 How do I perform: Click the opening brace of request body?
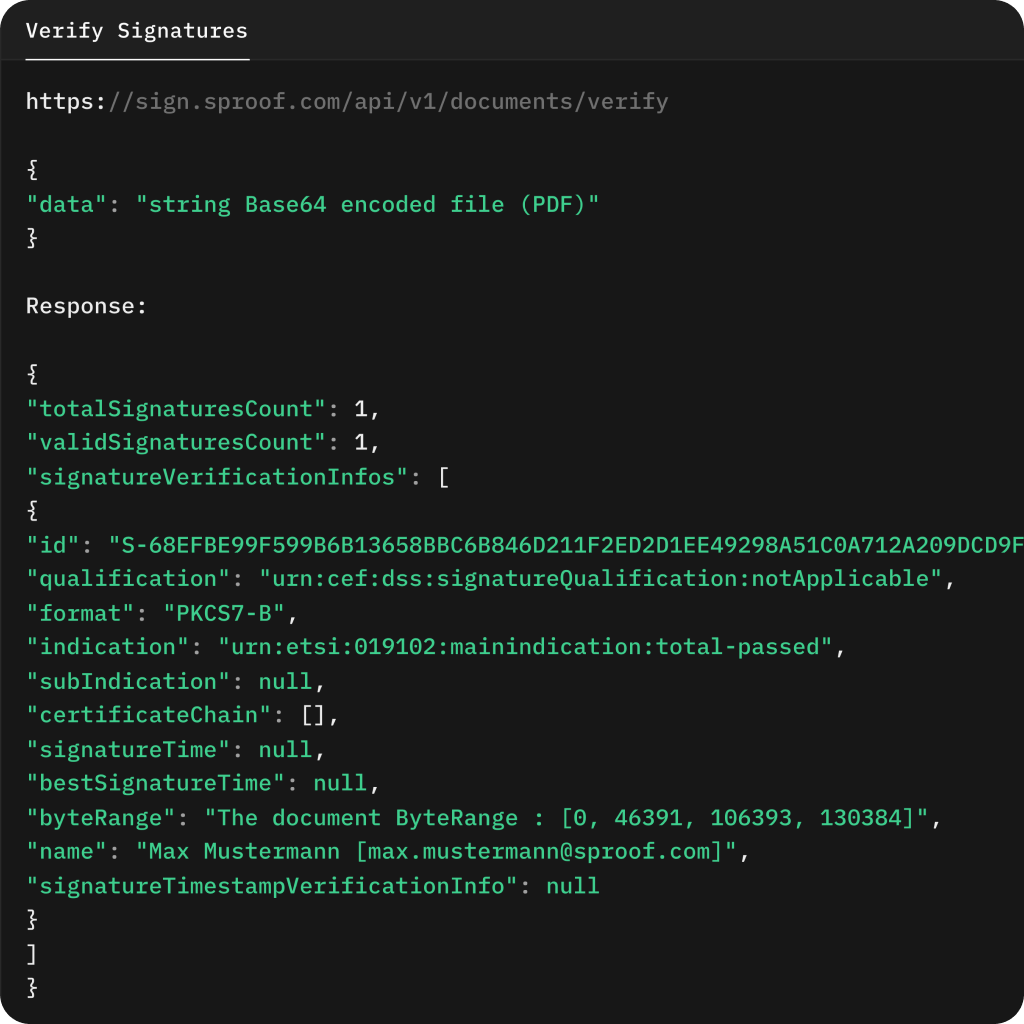click(x=32, y=171)
